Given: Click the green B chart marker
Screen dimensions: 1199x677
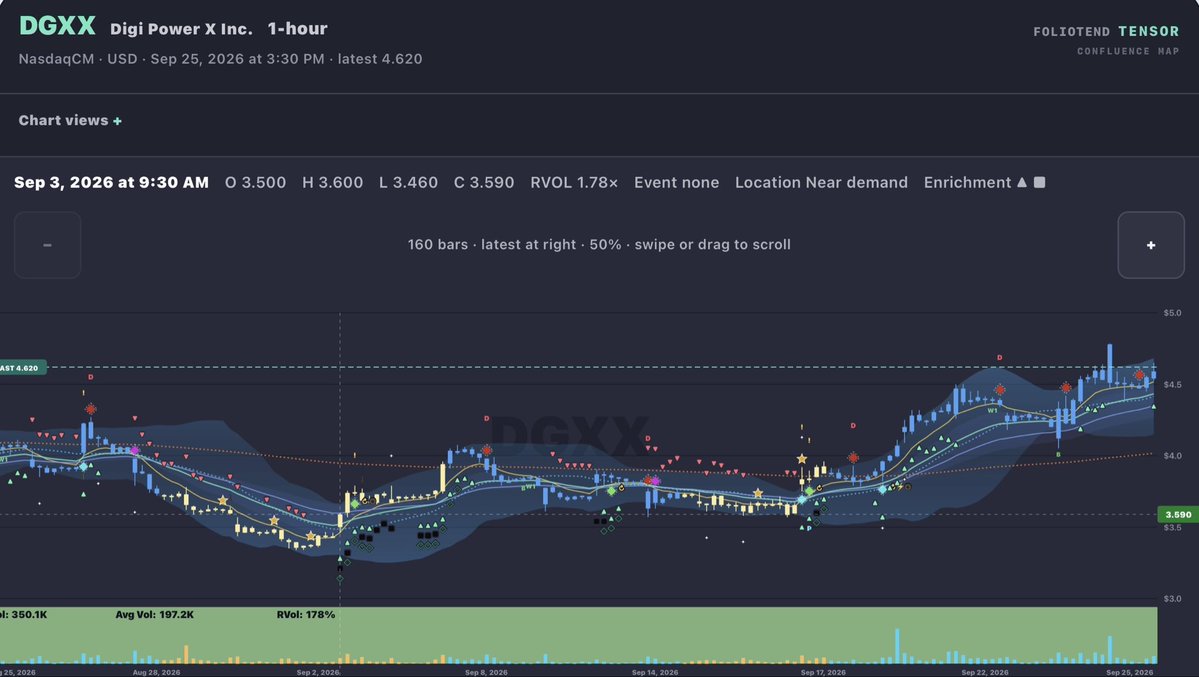Looking at the screenshot, I should pyautogui.click(x=1058, y=454).
